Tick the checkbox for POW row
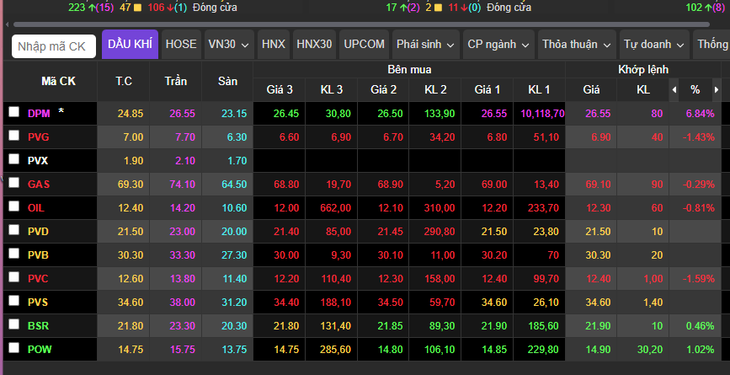The image size is (730, 375). click(x=14, y=348)
